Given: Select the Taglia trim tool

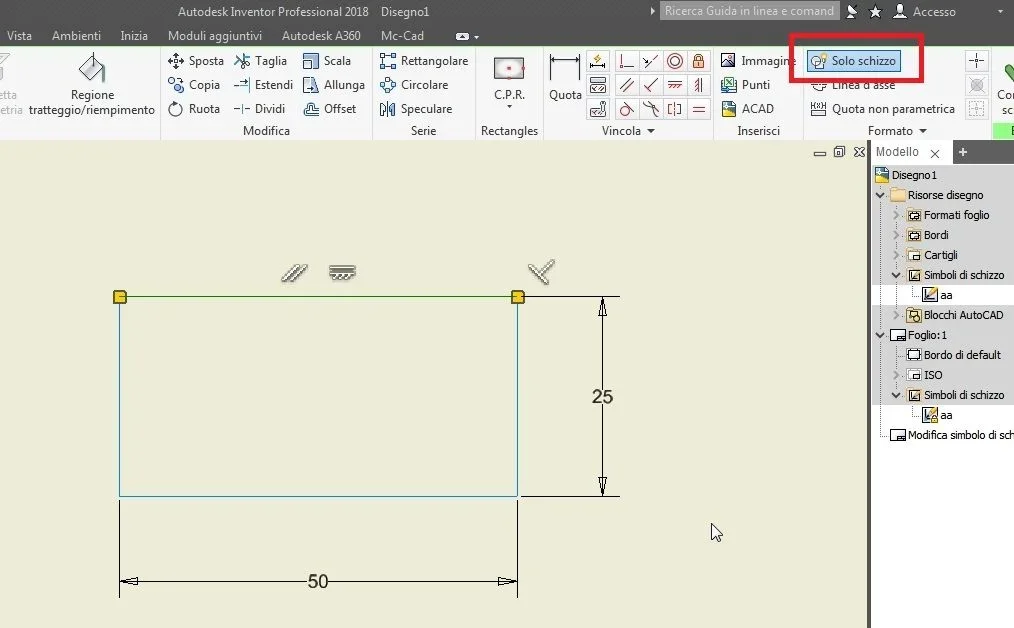Looking at the screenshot, I should 261,61.
